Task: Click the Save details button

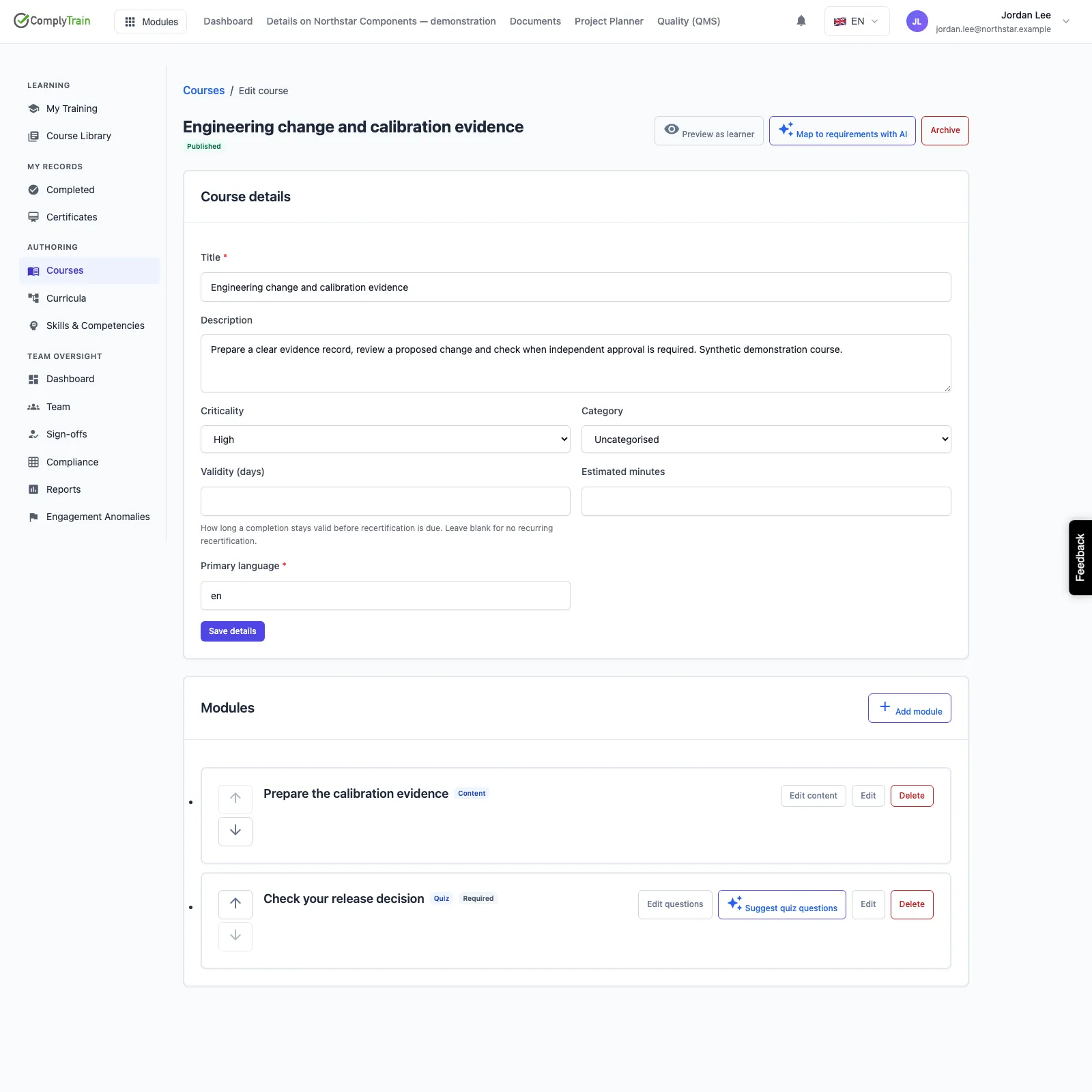Action: [233, 631]
